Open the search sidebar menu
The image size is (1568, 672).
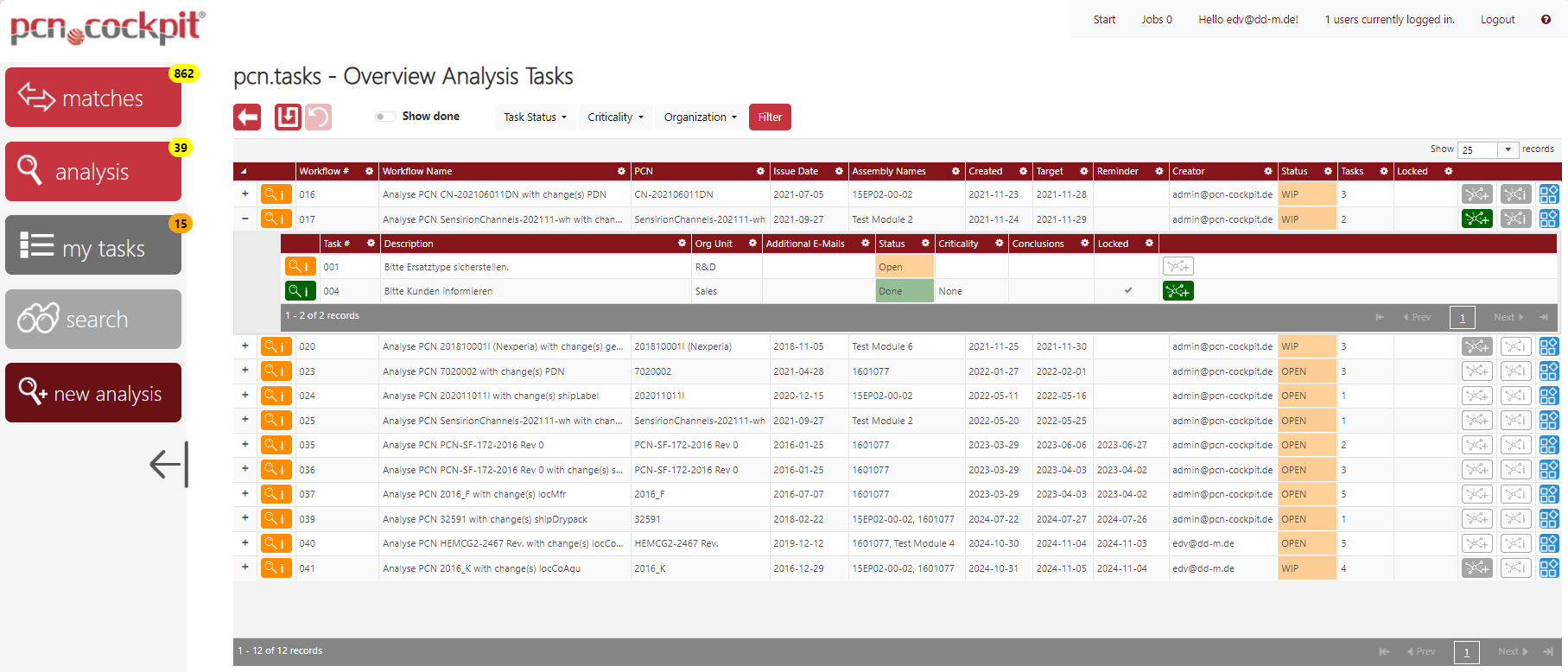pyautogui.click(x=93, y=319)
